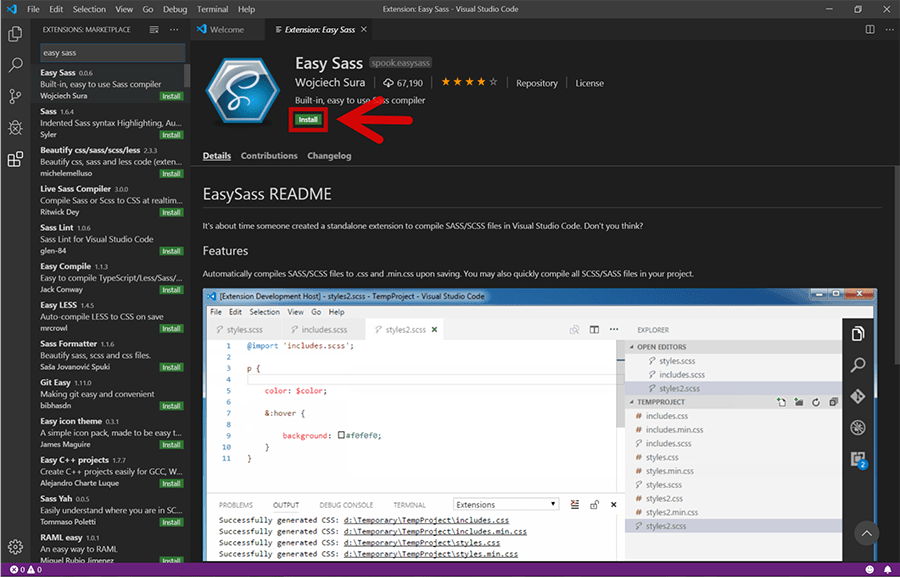Click the scroll-to-top arrow button
Viewport: 900px width, 577px height.
[x=867, y=533]
